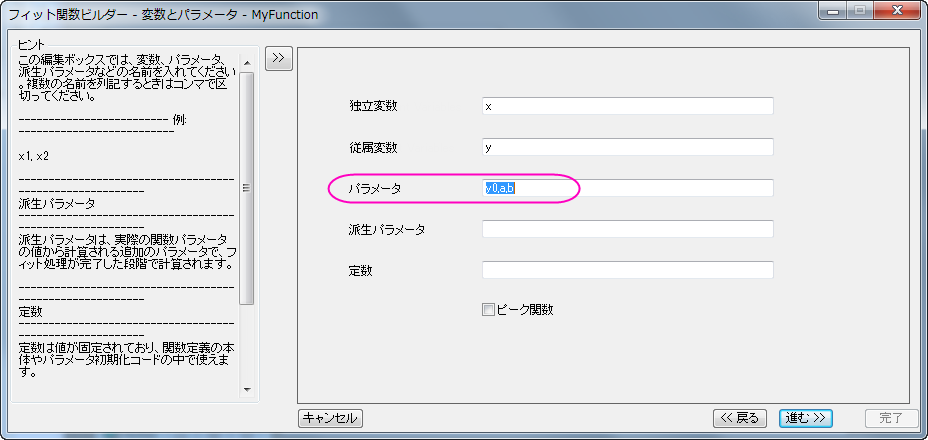The image size is (928, 440).
Task: Click the 独立変数 input field
Action: 627,106
